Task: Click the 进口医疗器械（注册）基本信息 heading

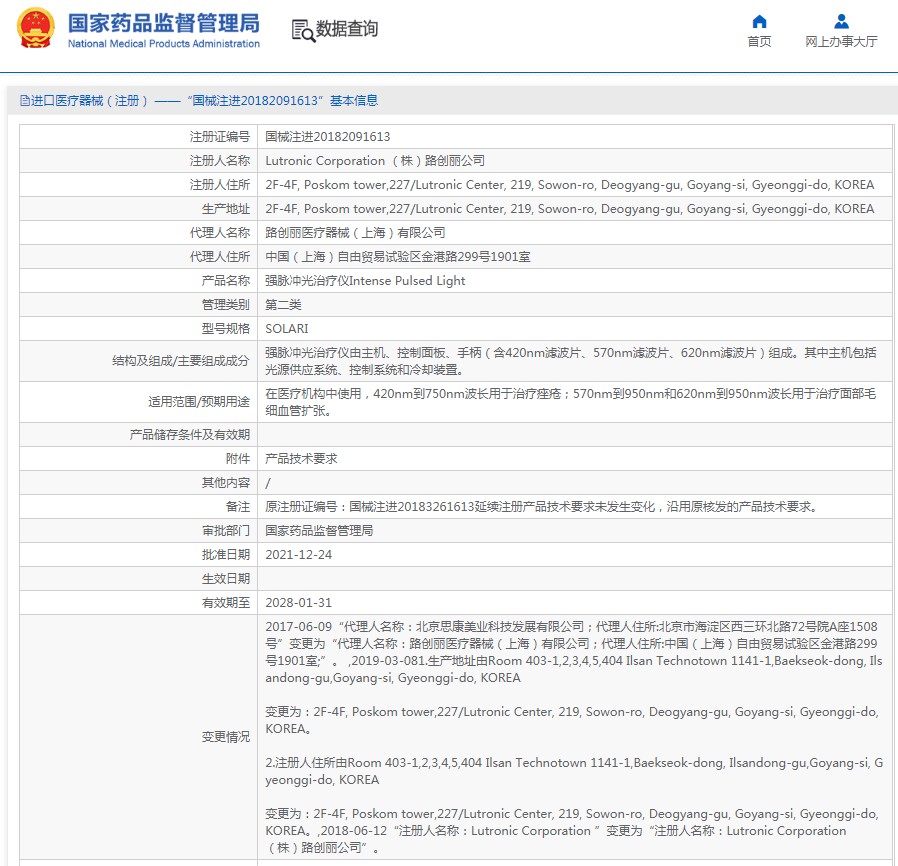Action: pos(199,101)
